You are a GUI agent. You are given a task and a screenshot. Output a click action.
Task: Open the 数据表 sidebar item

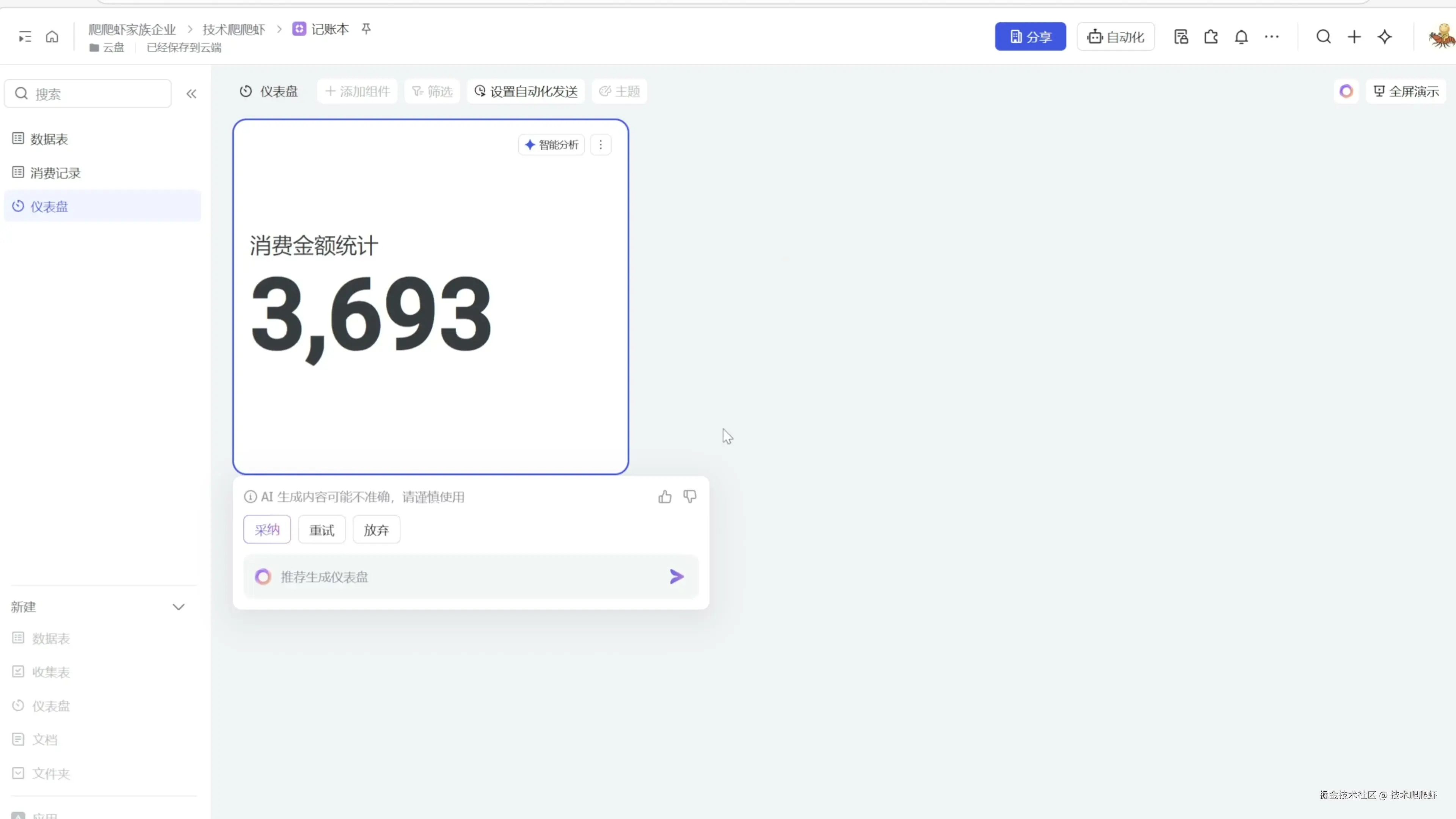(x=49, y=139)
